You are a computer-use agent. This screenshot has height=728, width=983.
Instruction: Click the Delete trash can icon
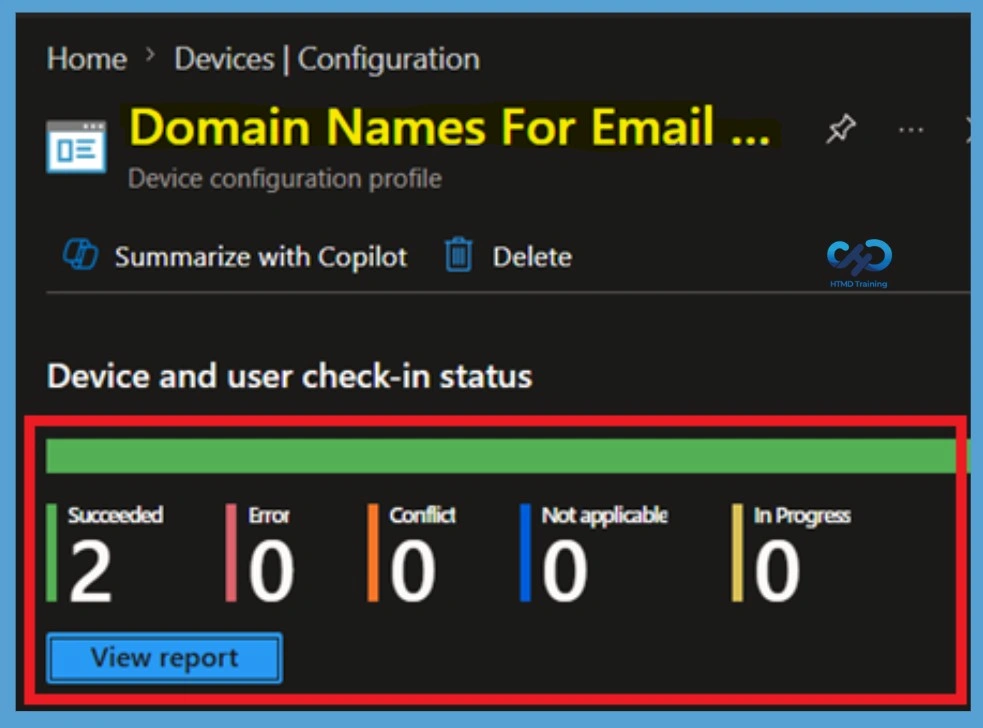click(x=458, y=255)
